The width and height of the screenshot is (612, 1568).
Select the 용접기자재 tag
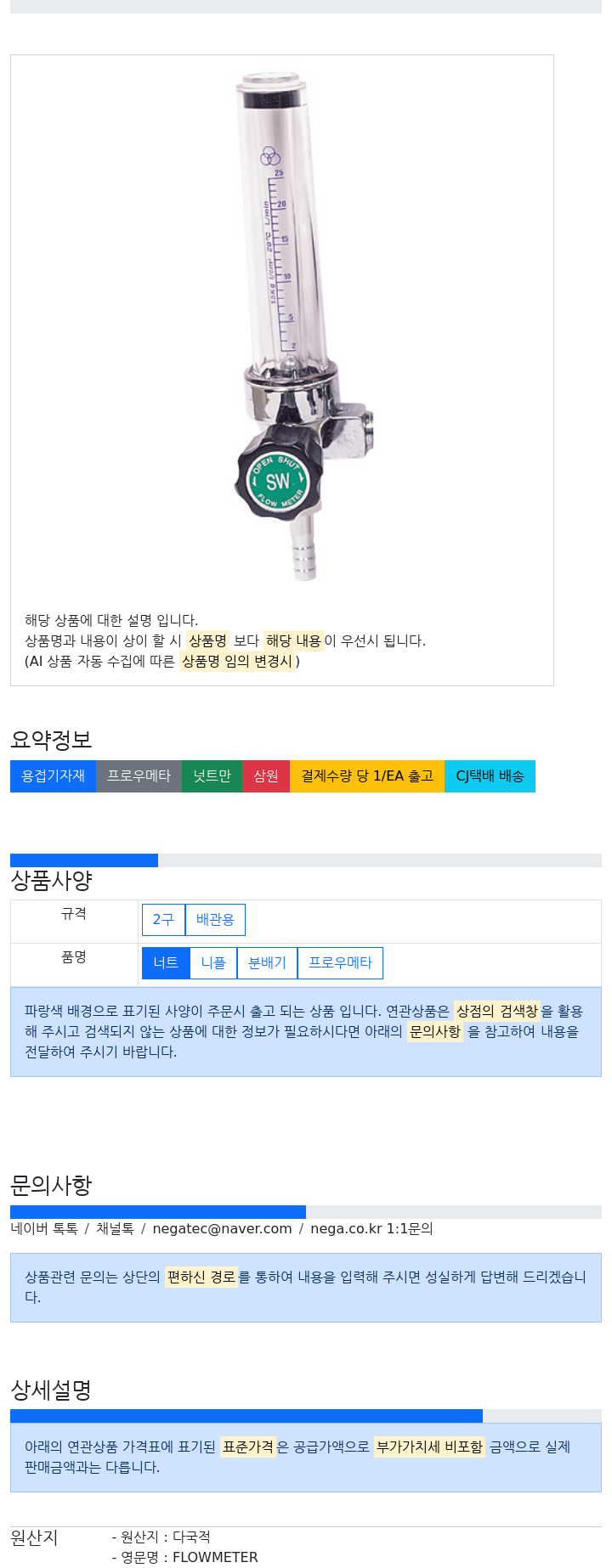(x=53, y=776)
